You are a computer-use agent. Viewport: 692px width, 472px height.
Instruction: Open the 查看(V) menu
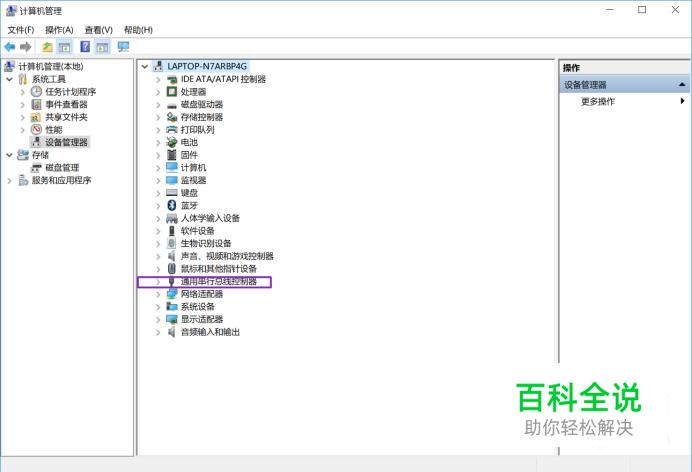pos(98,30)
